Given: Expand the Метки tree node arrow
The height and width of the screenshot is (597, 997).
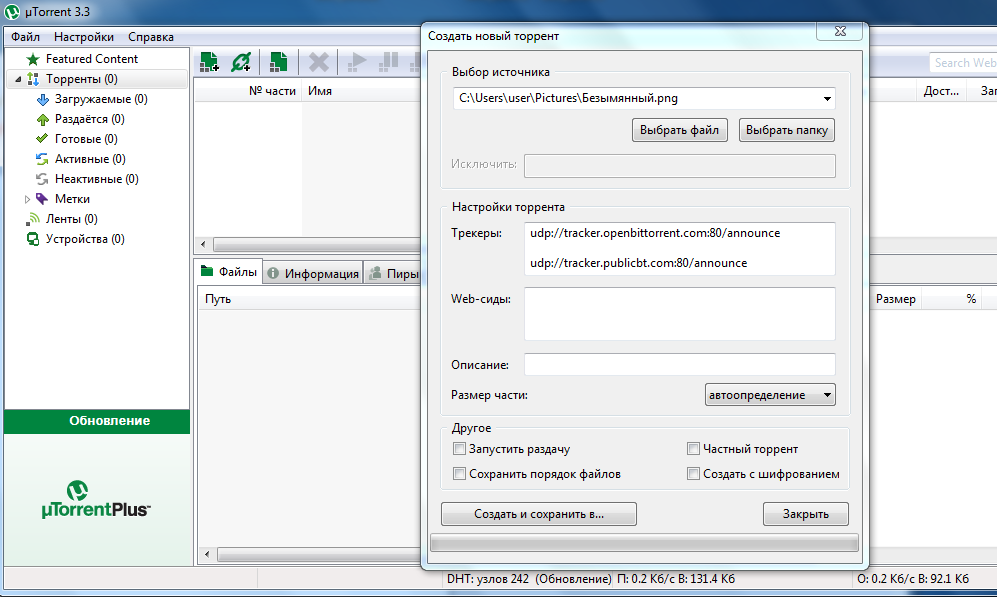Looking at the screenshot, I should point(27,199).
